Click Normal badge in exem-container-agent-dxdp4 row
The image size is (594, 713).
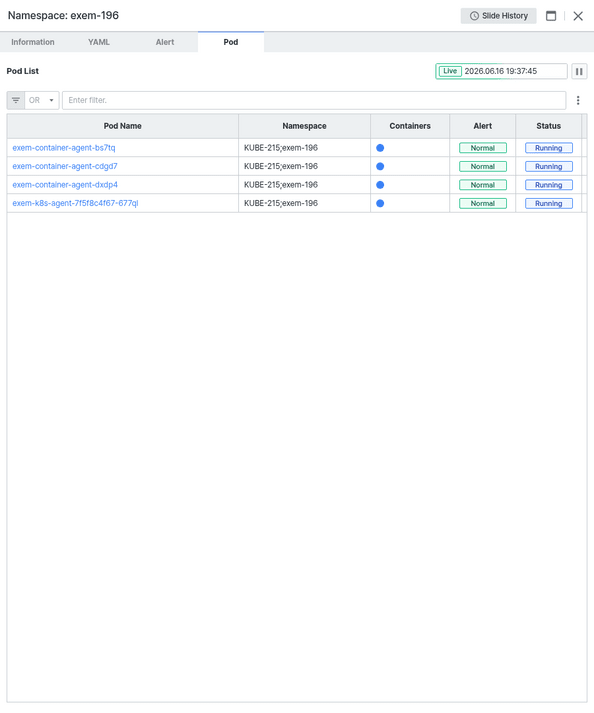point(483,185)
